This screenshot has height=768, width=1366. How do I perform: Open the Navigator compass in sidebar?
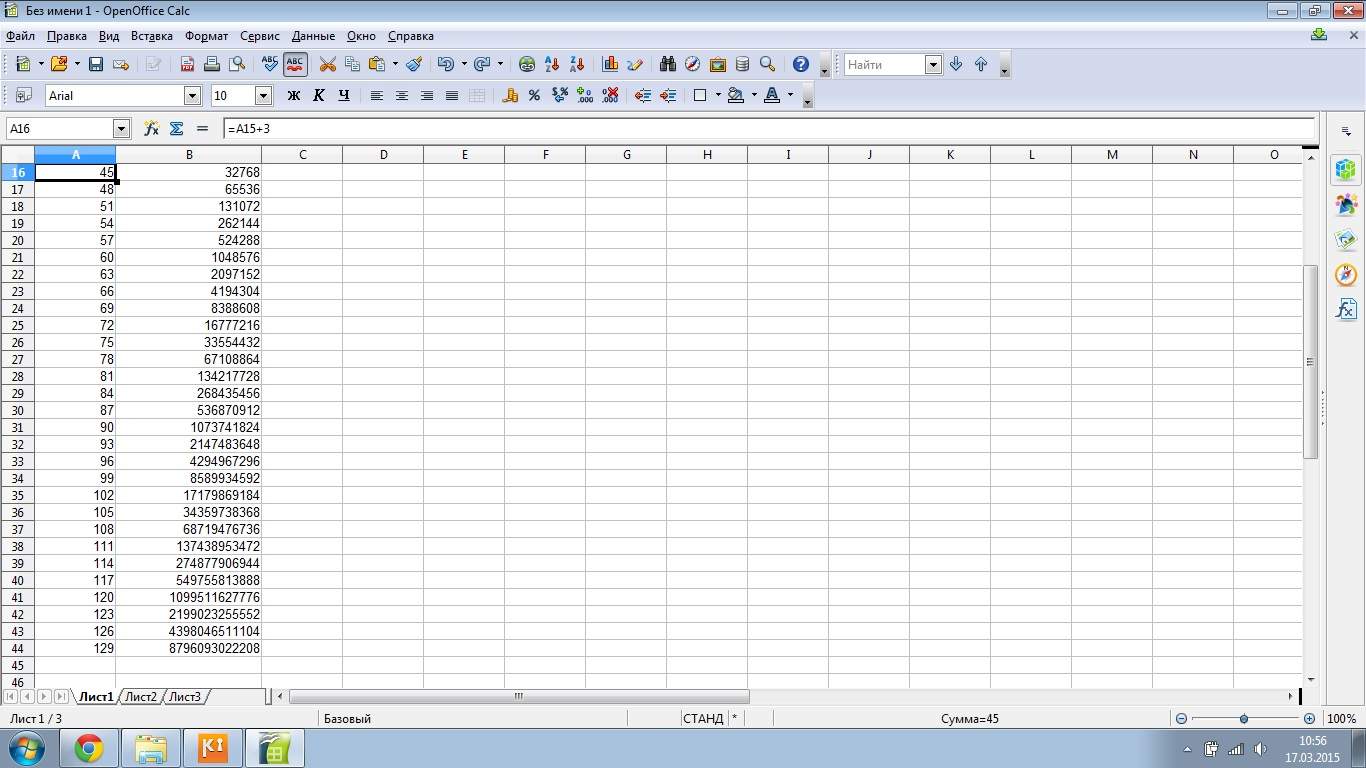point(1346,275)
